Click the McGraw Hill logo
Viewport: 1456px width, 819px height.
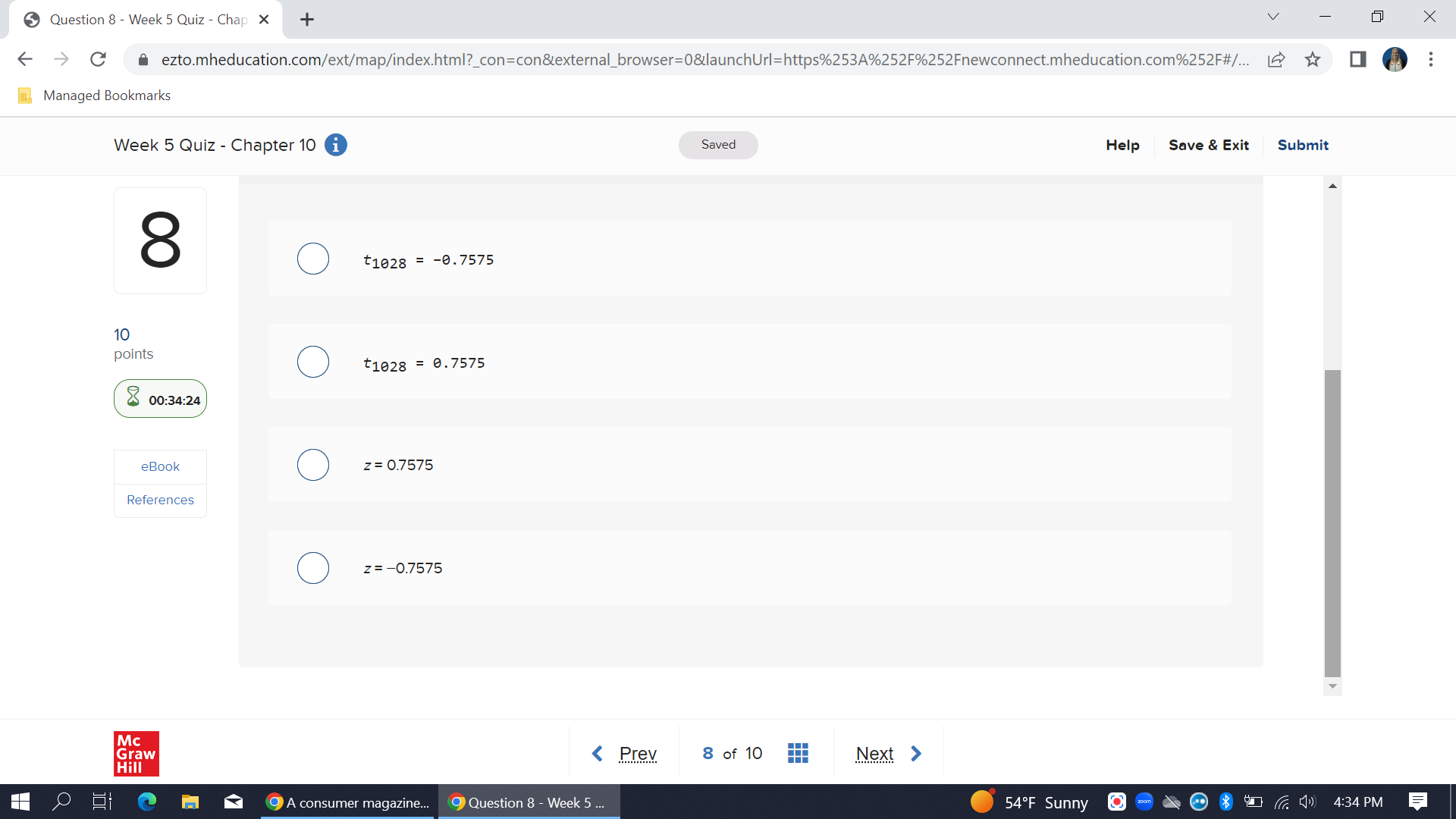point(136,753)
